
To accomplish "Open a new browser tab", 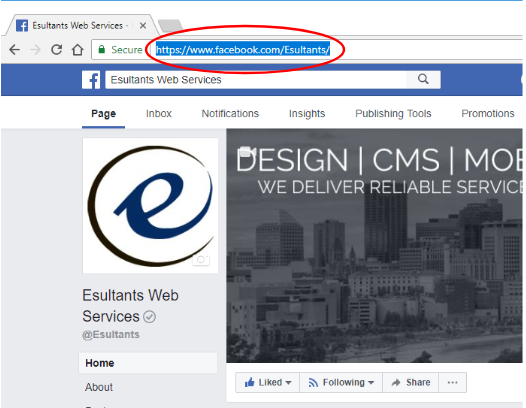I will click(x=170, y=26).
